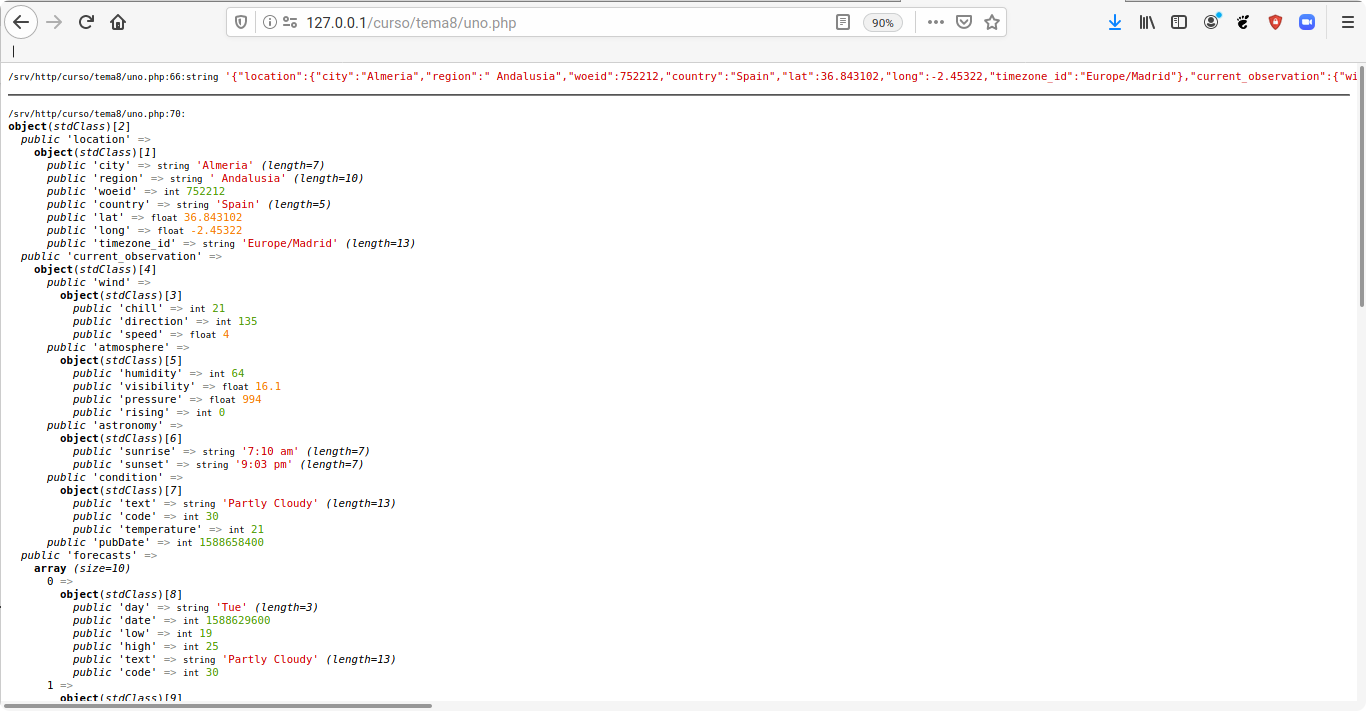
Task: Open the GNOME Shell integration extension
Action: click(1243, 22)
